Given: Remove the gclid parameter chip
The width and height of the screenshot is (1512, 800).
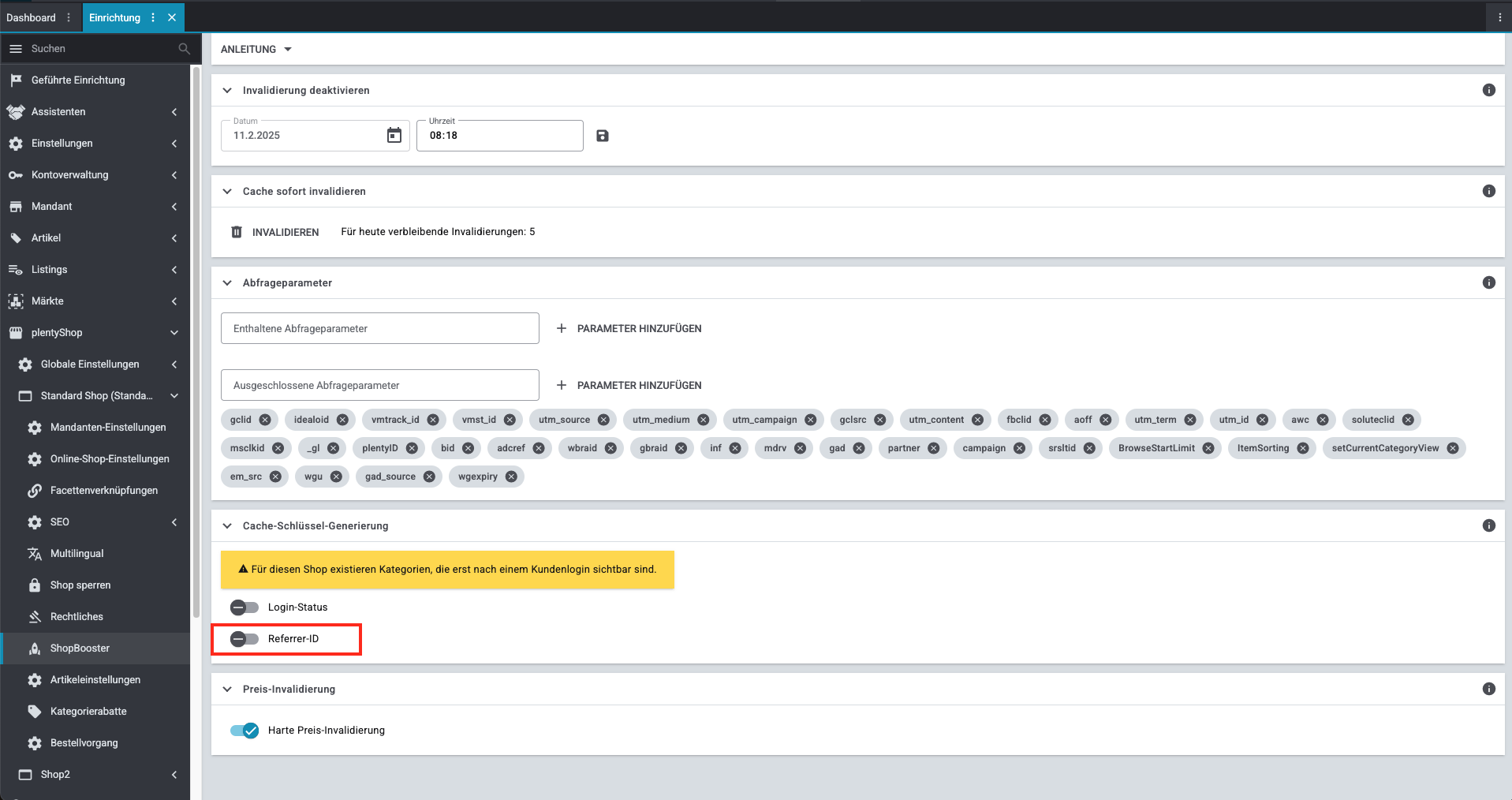Looking at the screenshot, I should [265, 420].
